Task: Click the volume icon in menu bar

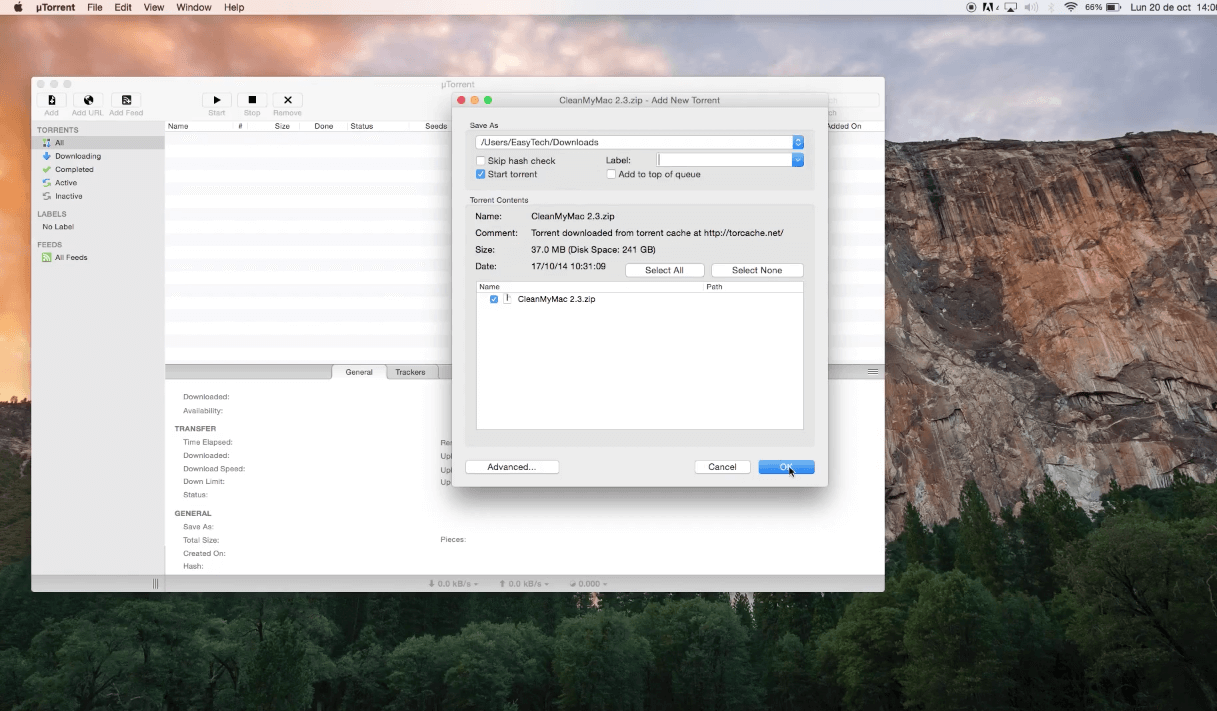Action: [1029, 7]
